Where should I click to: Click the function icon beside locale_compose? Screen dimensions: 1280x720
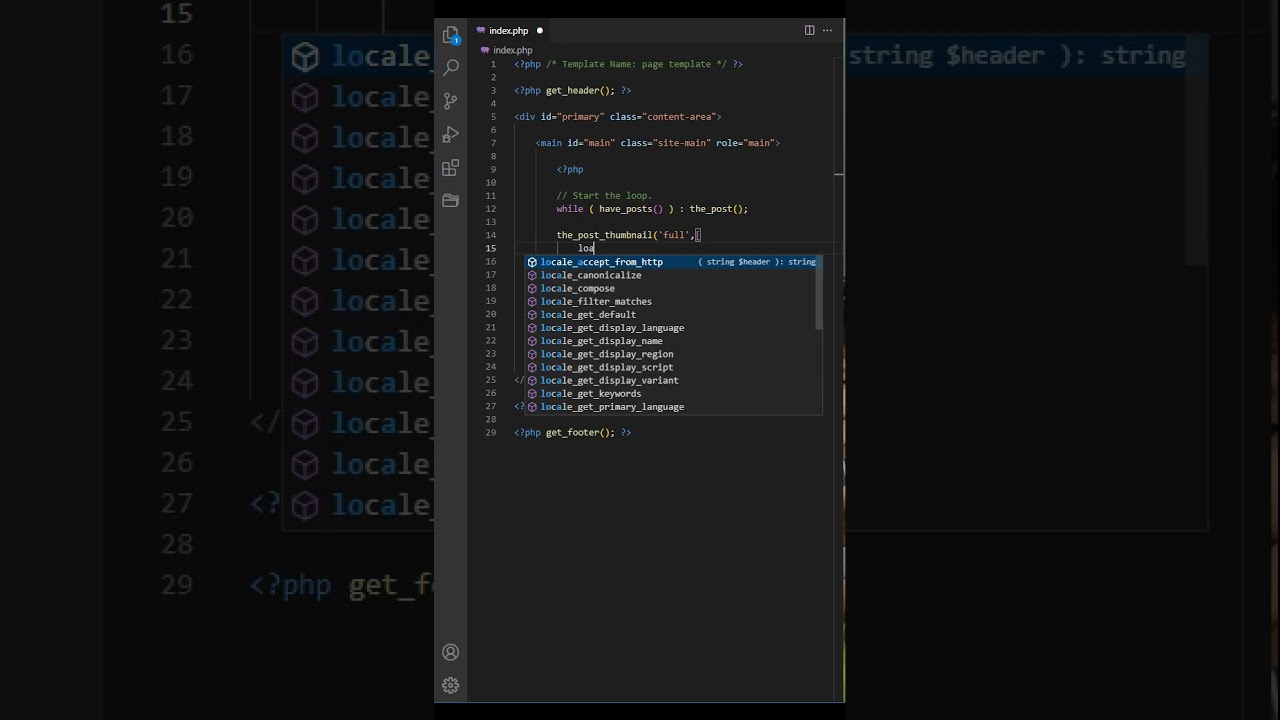[532, 288]
